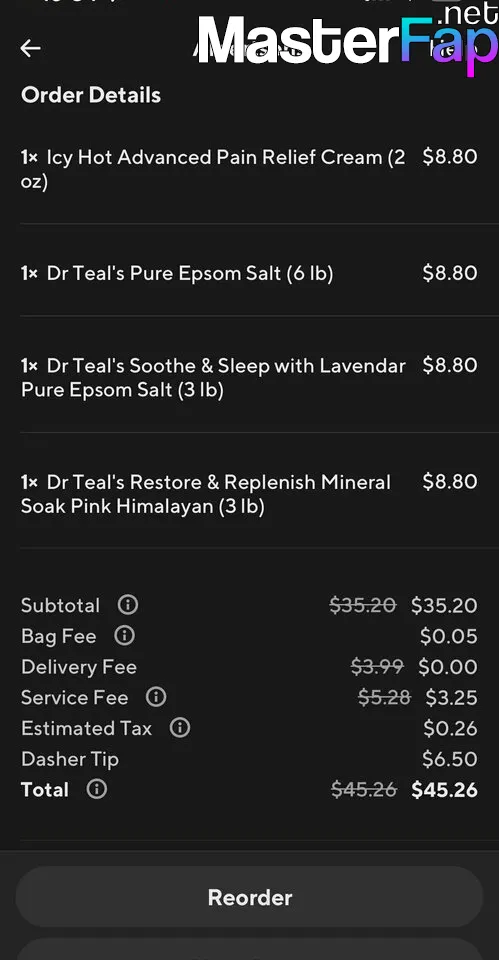This screenshot has height=960, width=499.
Task: Open Dr Teal's Pure Epsom Salt 6 lb item
Action: tap(249, 273)
